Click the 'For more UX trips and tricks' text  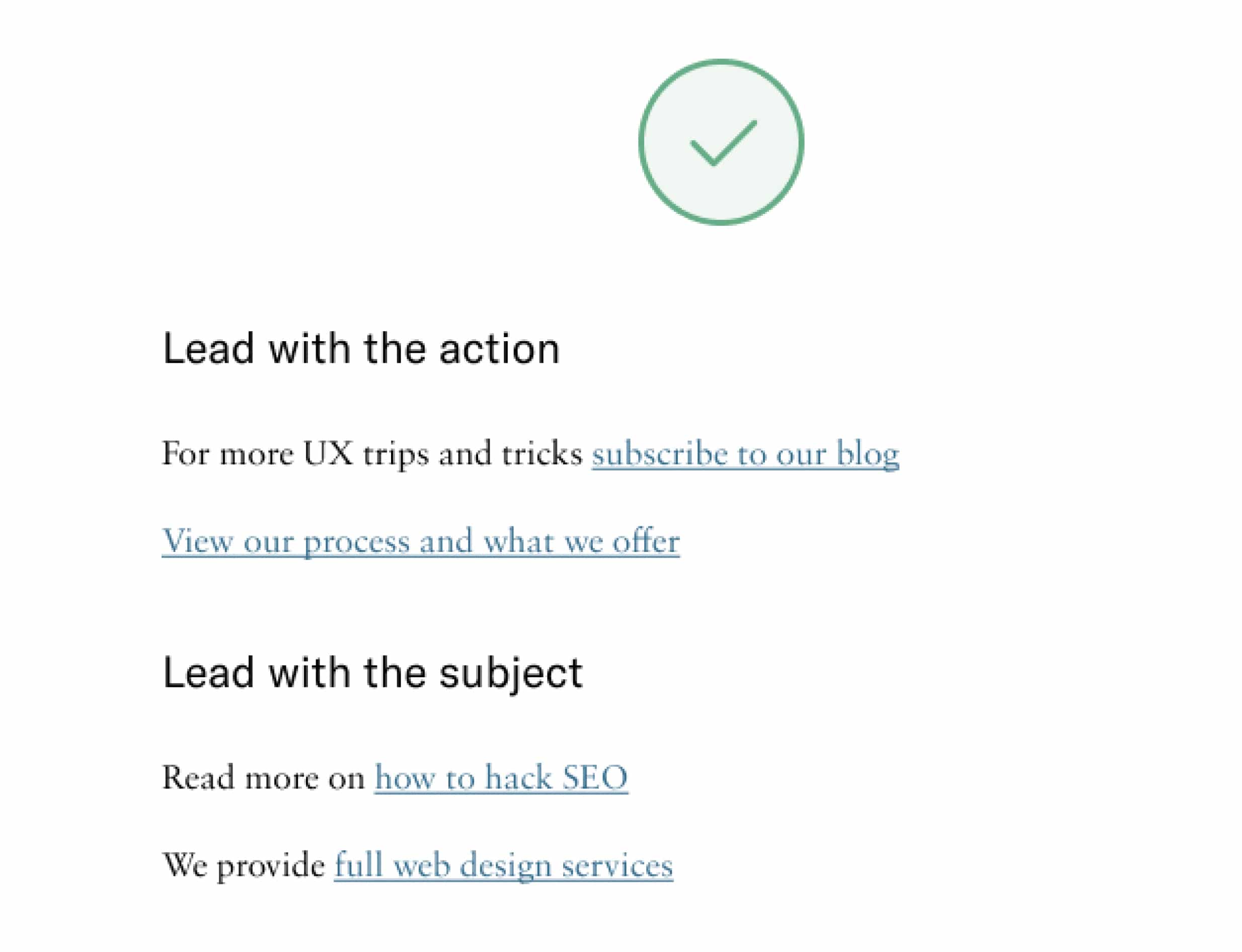coord(372,454)
